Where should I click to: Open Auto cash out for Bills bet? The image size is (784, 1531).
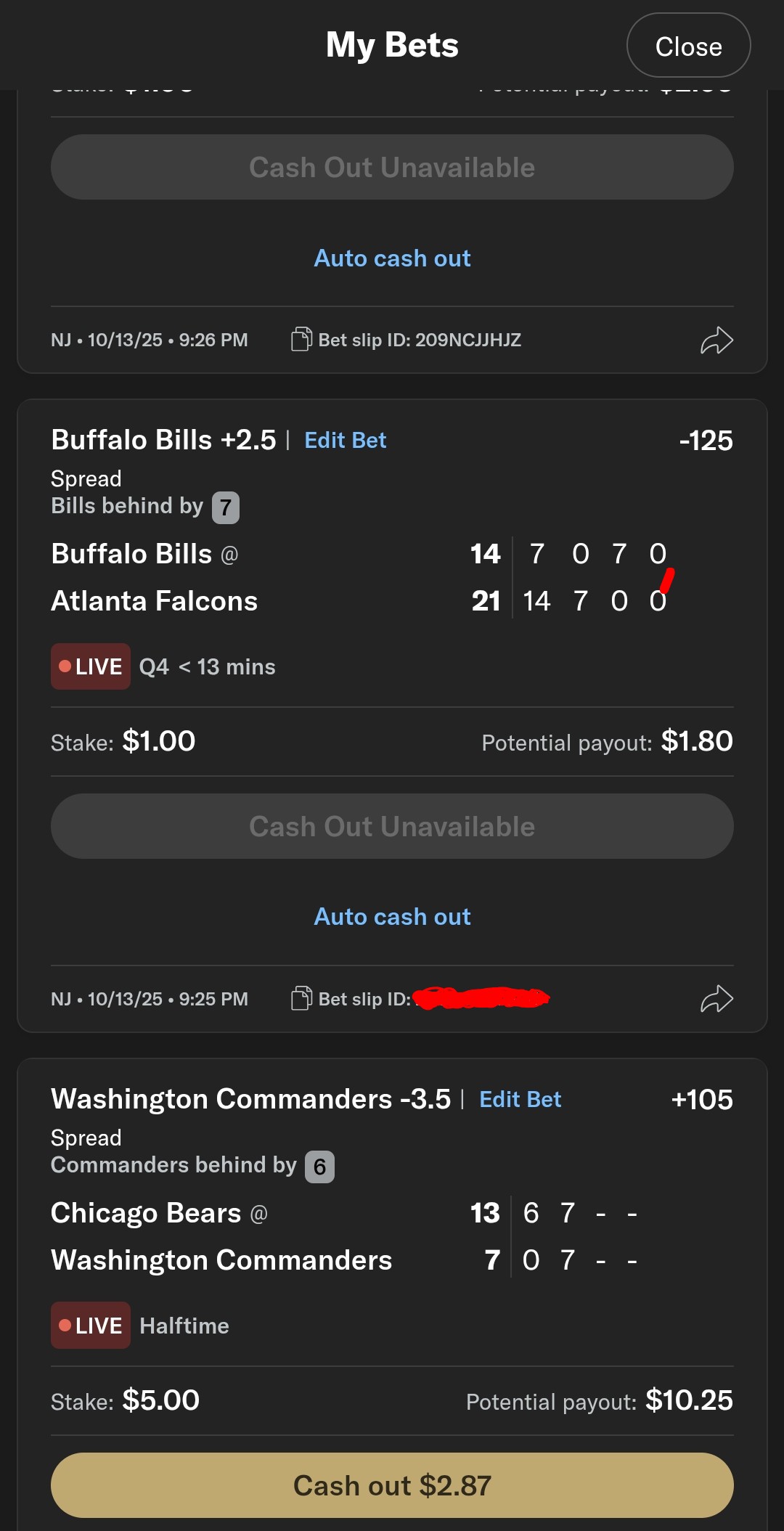coord(392,917)
